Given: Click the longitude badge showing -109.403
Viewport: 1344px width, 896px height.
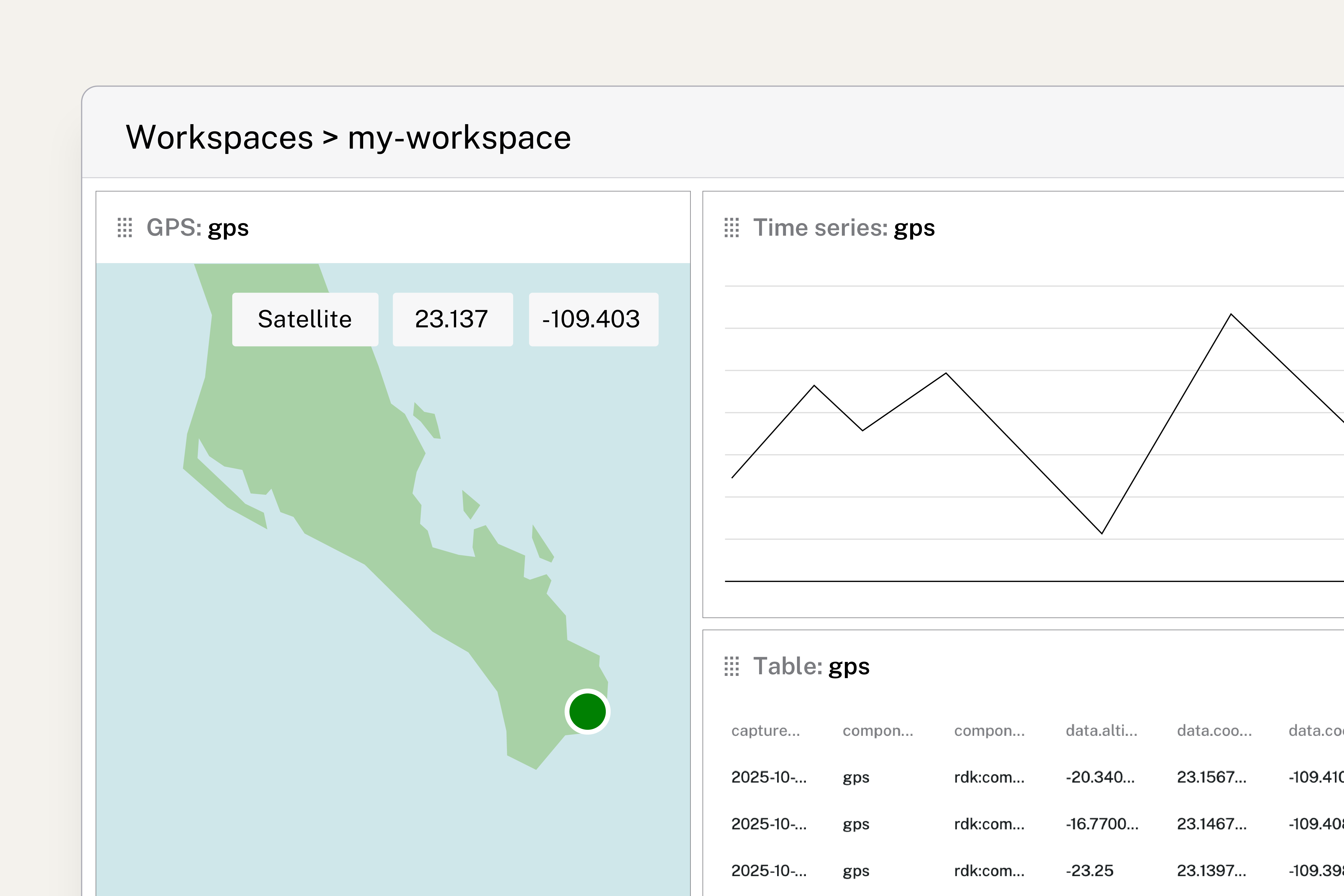Looking at the screenshot, I should coord(593,320).
